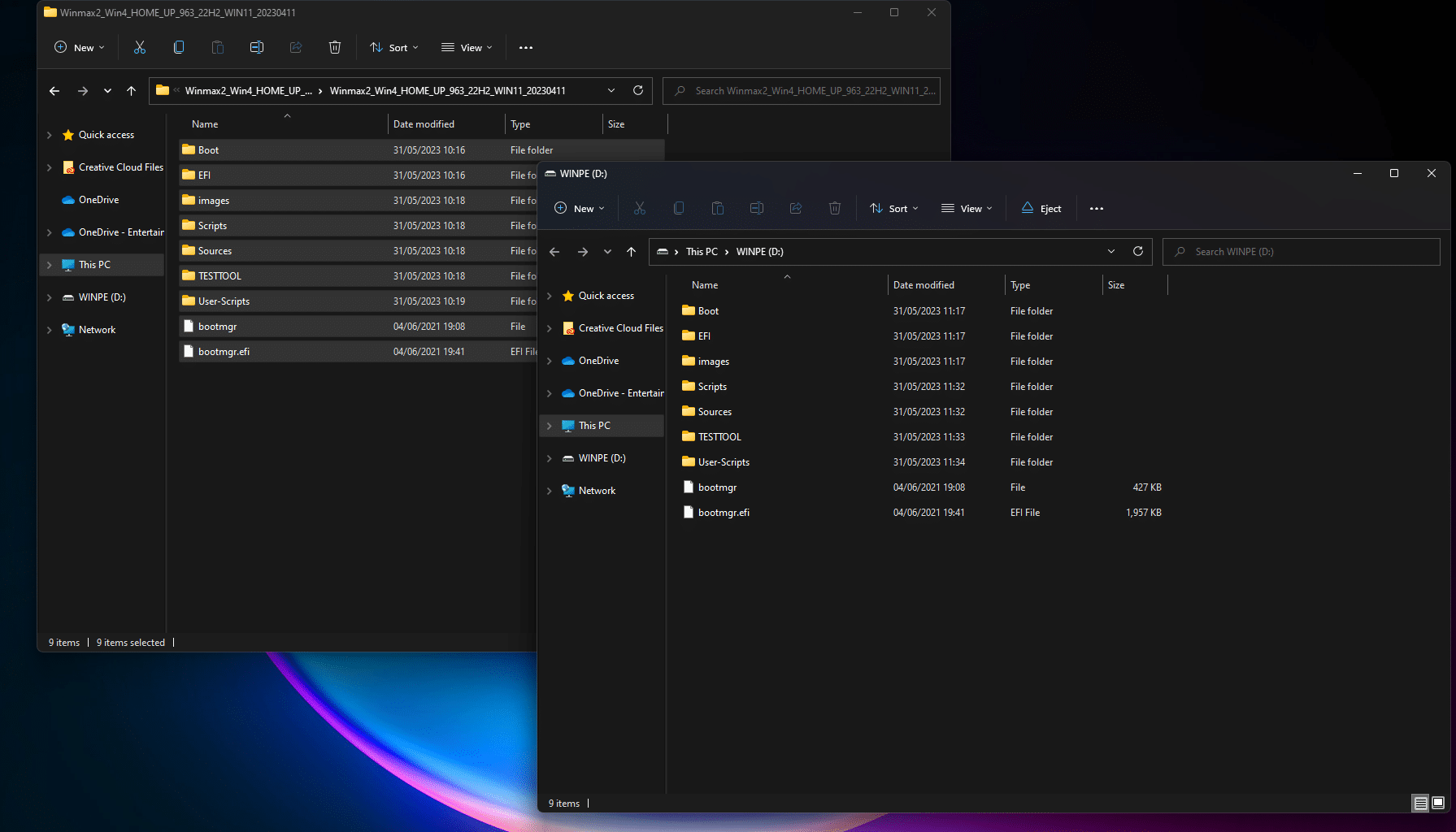Toggle the Name column sort order

click(x=704, y=284)
